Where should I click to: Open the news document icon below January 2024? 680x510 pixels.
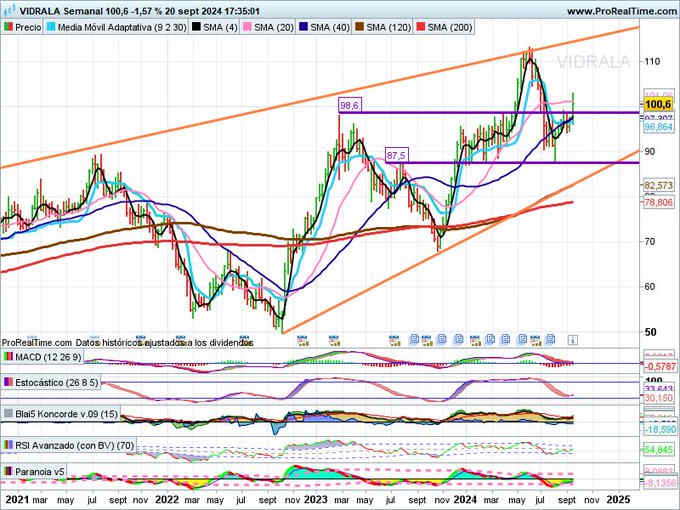(459, 339)
